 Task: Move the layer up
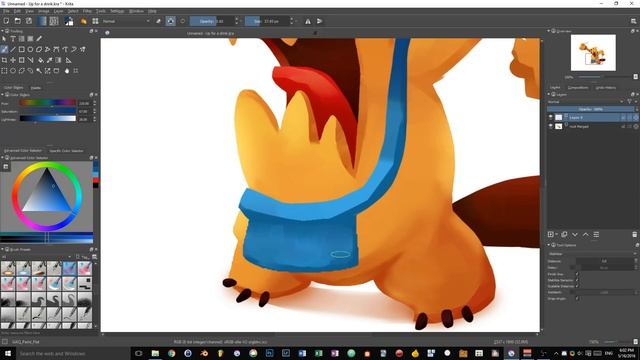point(585,234)
